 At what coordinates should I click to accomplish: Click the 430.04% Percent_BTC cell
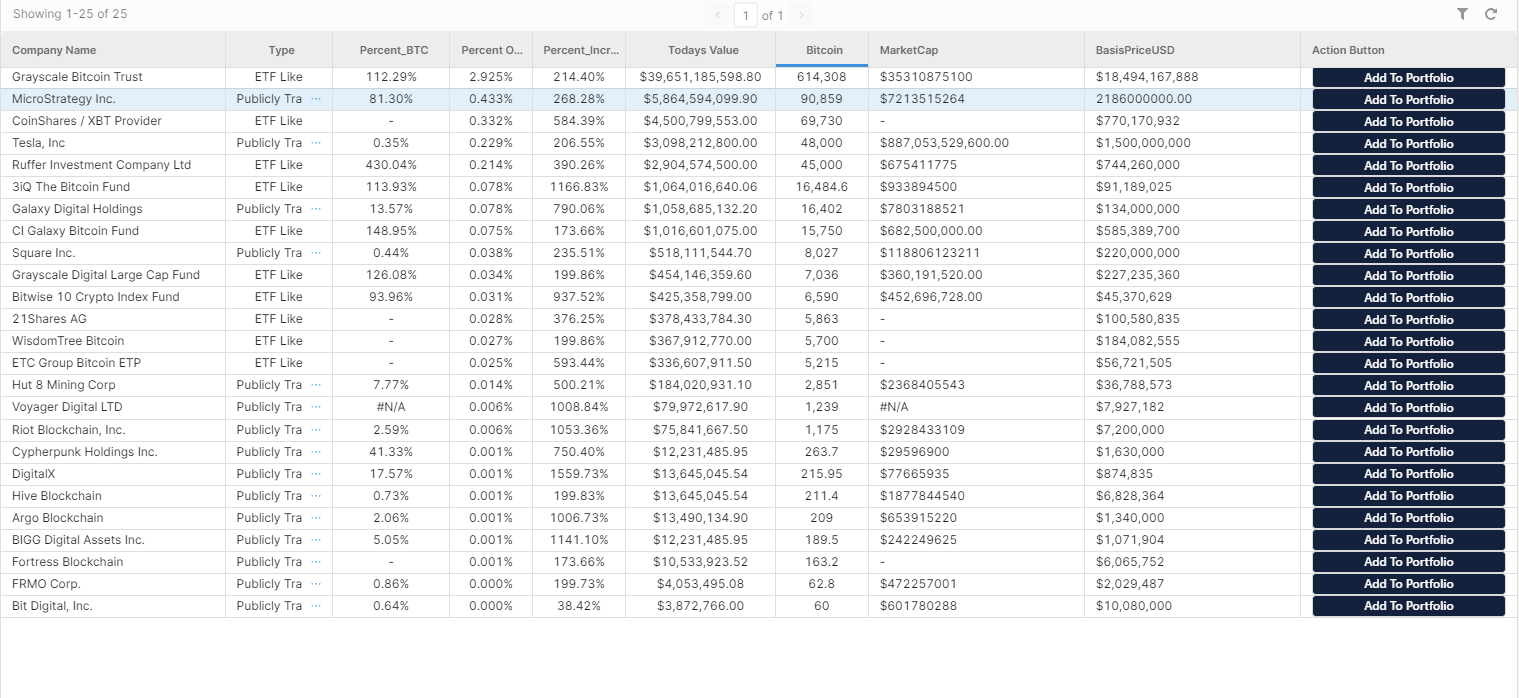click(391, 165)
